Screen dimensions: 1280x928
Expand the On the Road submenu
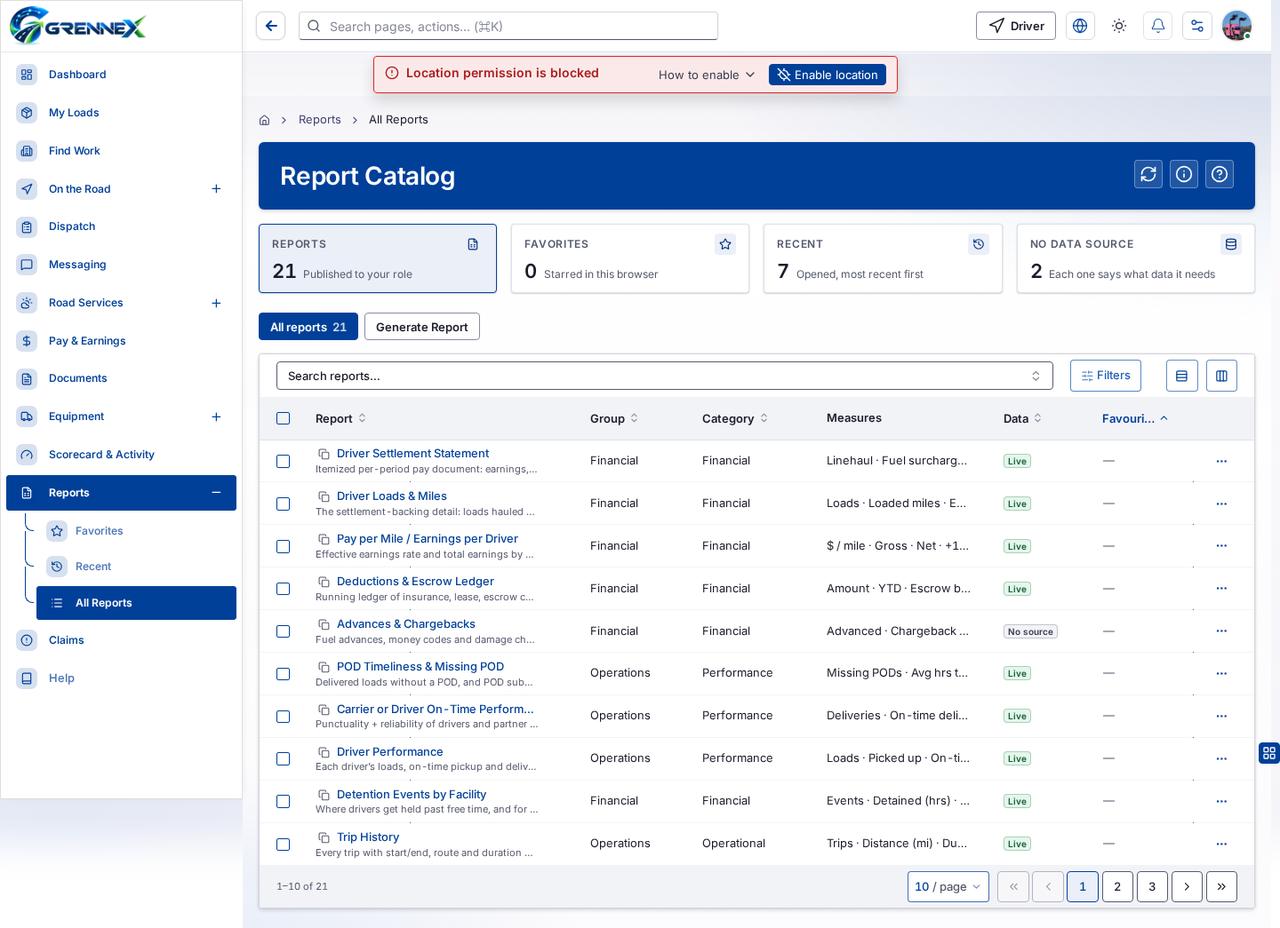coord(216,189)
